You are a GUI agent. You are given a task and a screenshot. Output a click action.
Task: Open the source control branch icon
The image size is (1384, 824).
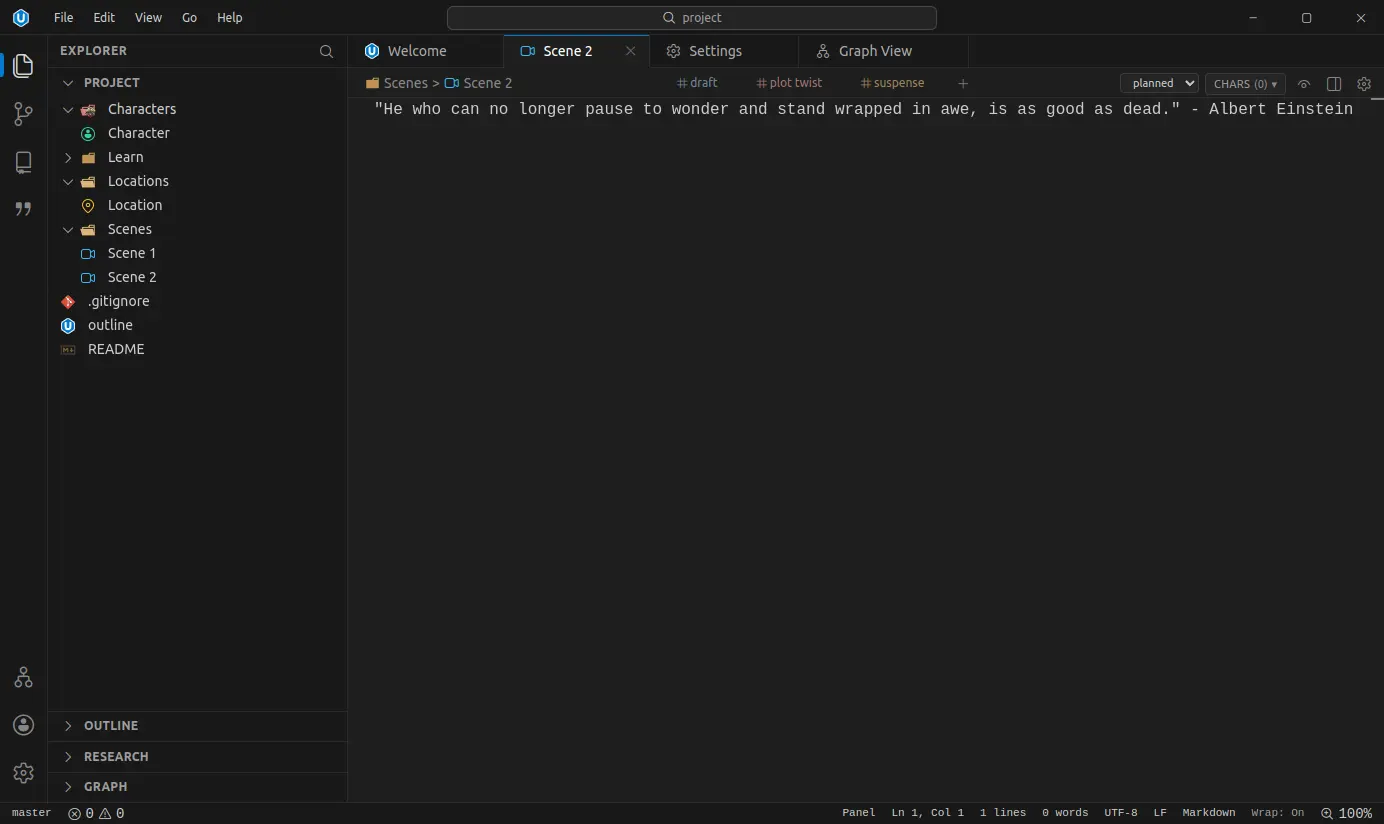tap(23, 114)
